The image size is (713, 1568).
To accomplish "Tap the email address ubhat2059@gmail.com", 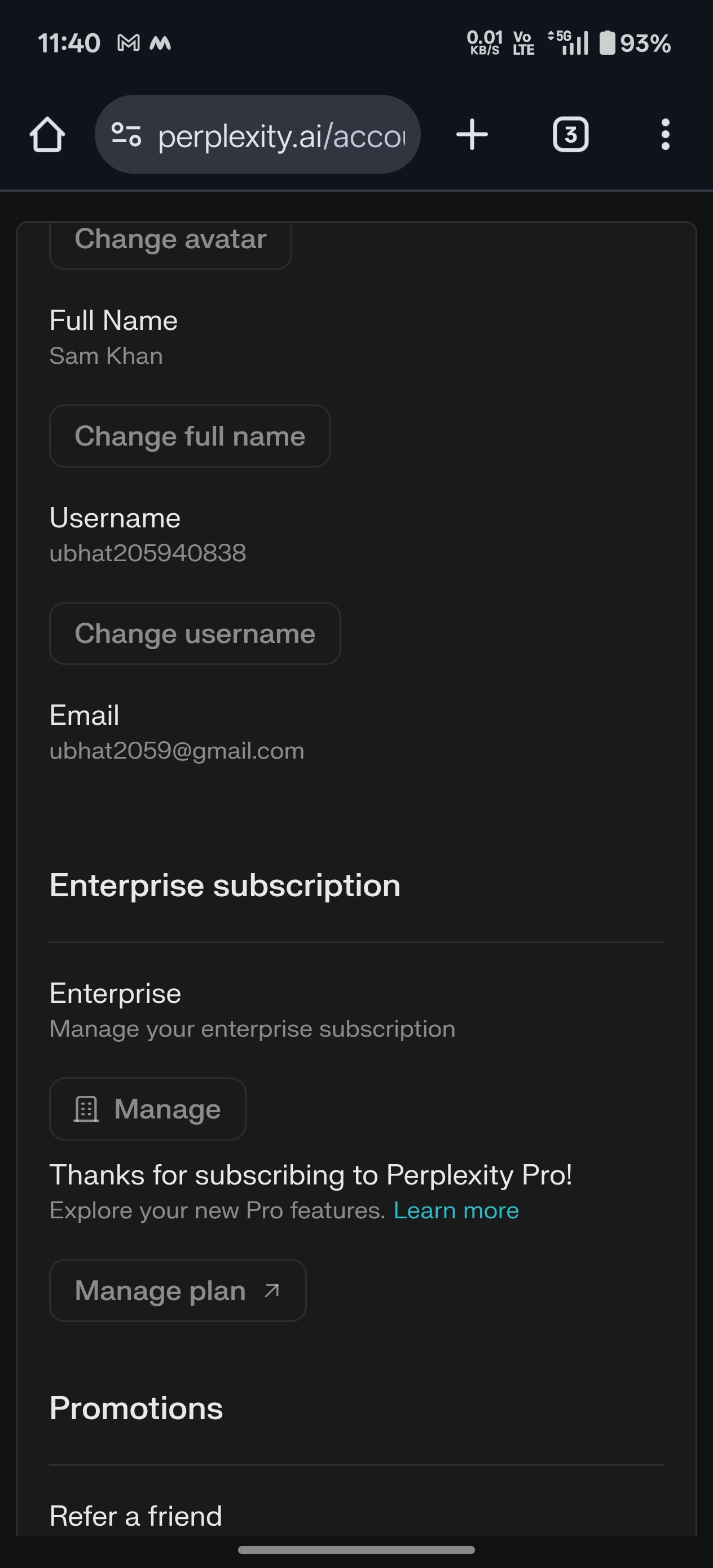I will 177,751.
